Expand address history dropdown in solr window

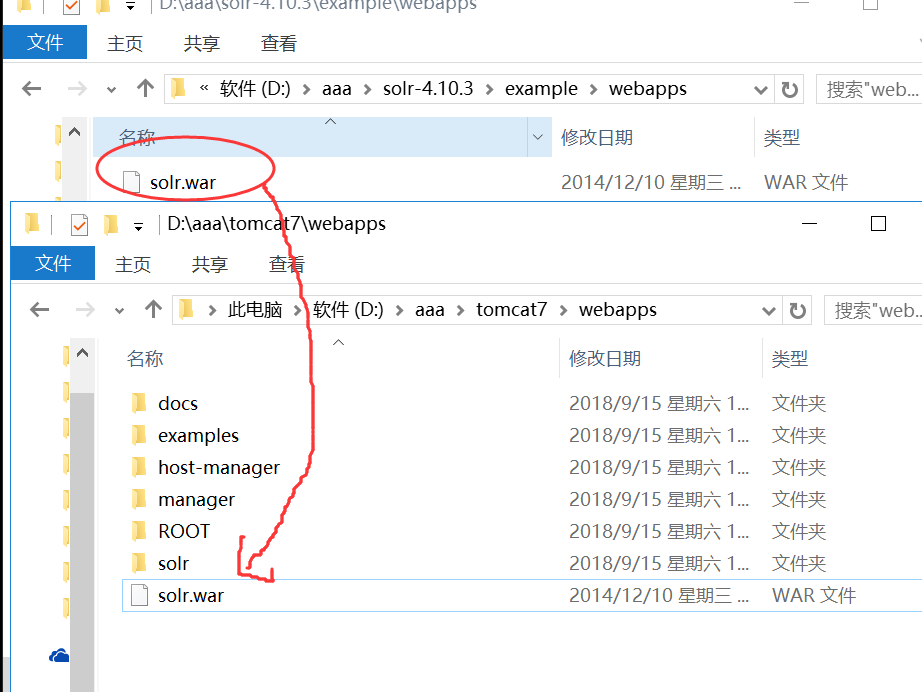[761, 90]
